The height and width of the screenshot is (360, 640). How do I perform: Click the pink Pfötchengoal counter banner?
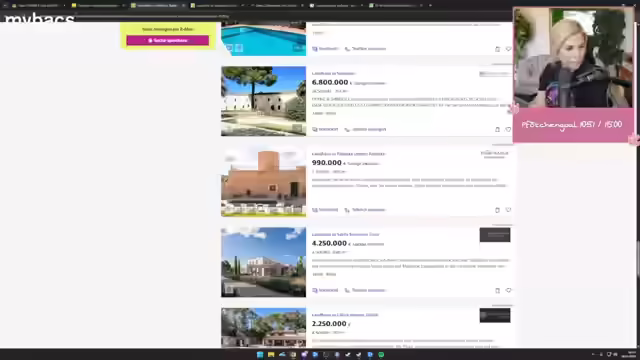(x=573, y=125)
